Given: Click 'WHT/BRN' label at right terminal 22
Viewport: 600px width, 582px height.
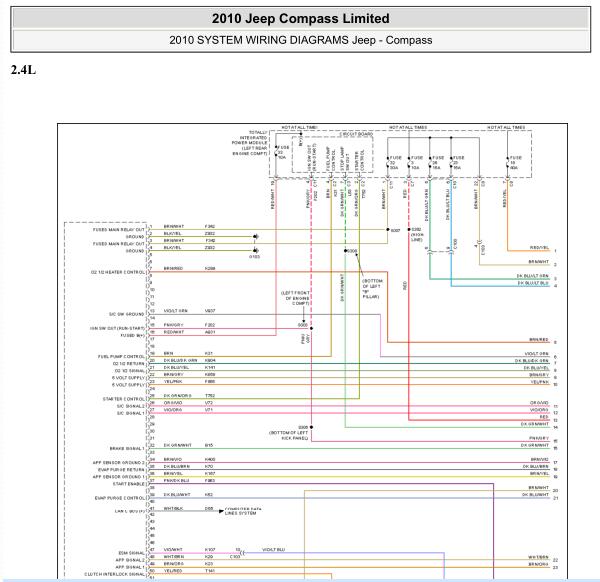Looking at the screenshot, I should pos(538,558).
